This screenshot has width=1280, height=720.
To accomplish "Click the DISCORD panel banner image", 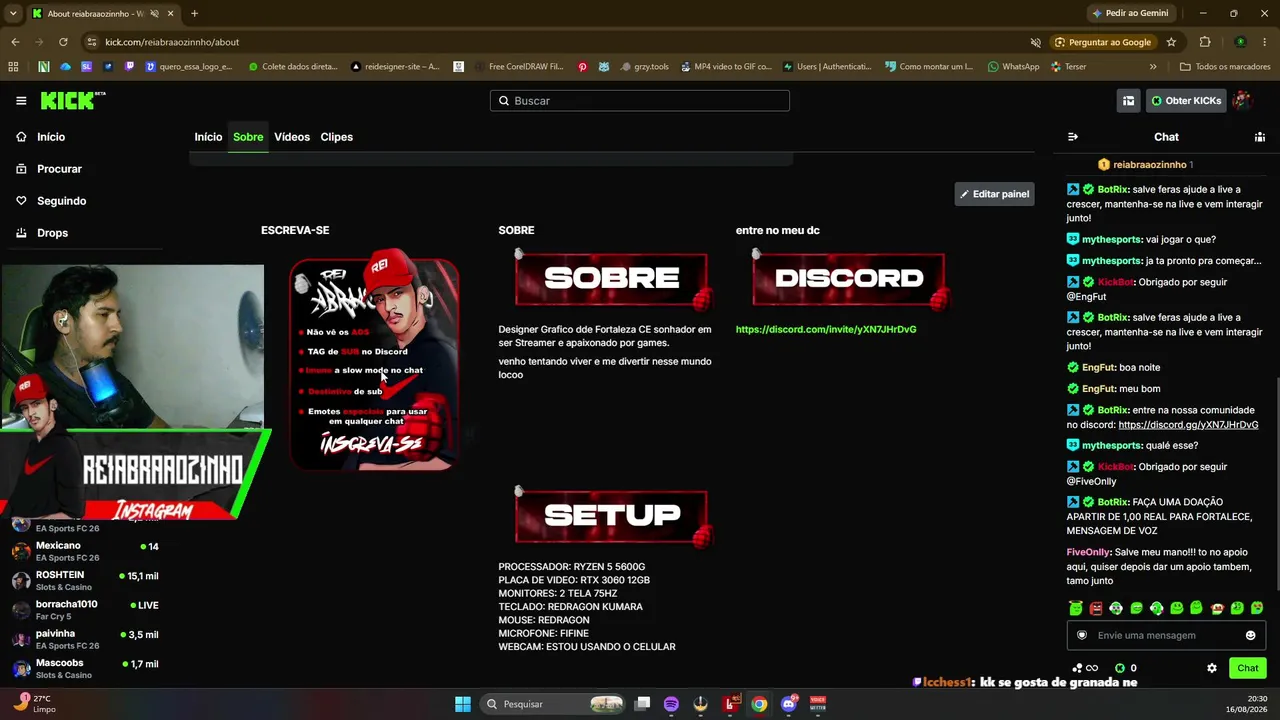I will coord(848,279).
